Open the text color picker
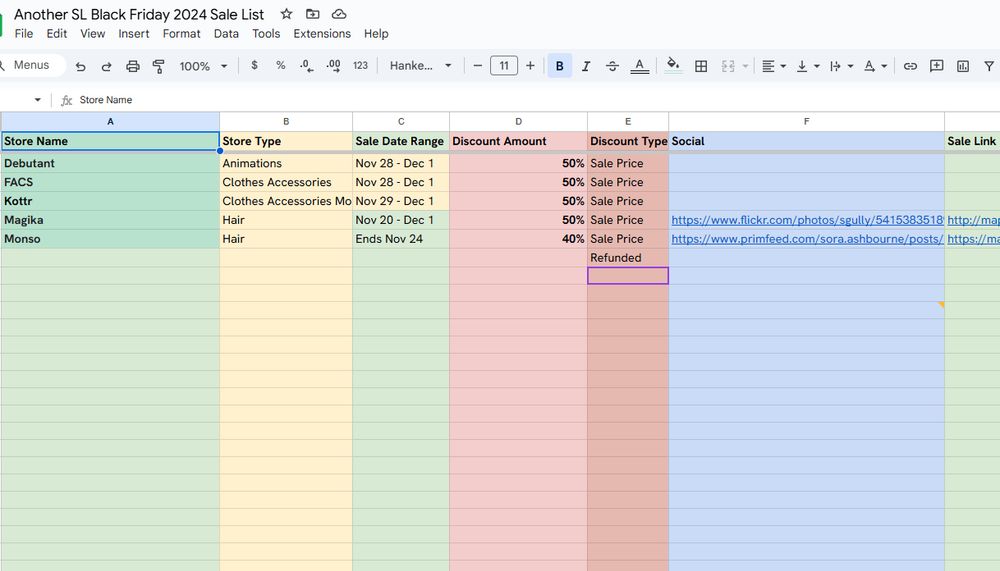The image size is (1000, 571). tap(640, 66)
